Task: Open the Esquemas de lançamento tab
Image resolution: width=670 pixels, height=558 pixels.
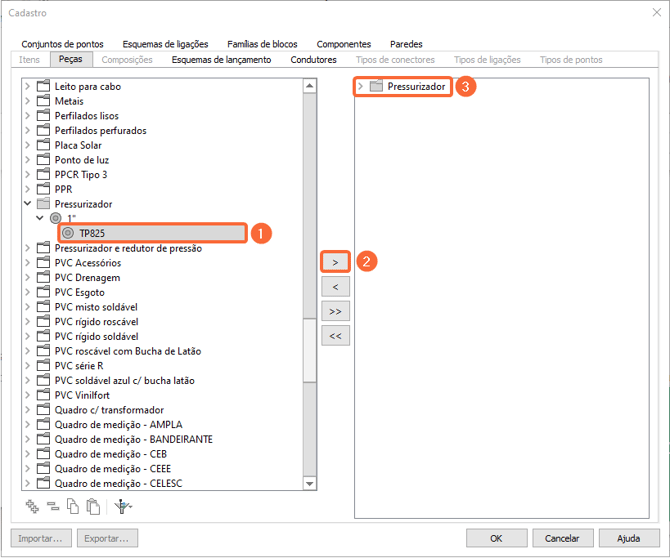Action: point(221,60)
